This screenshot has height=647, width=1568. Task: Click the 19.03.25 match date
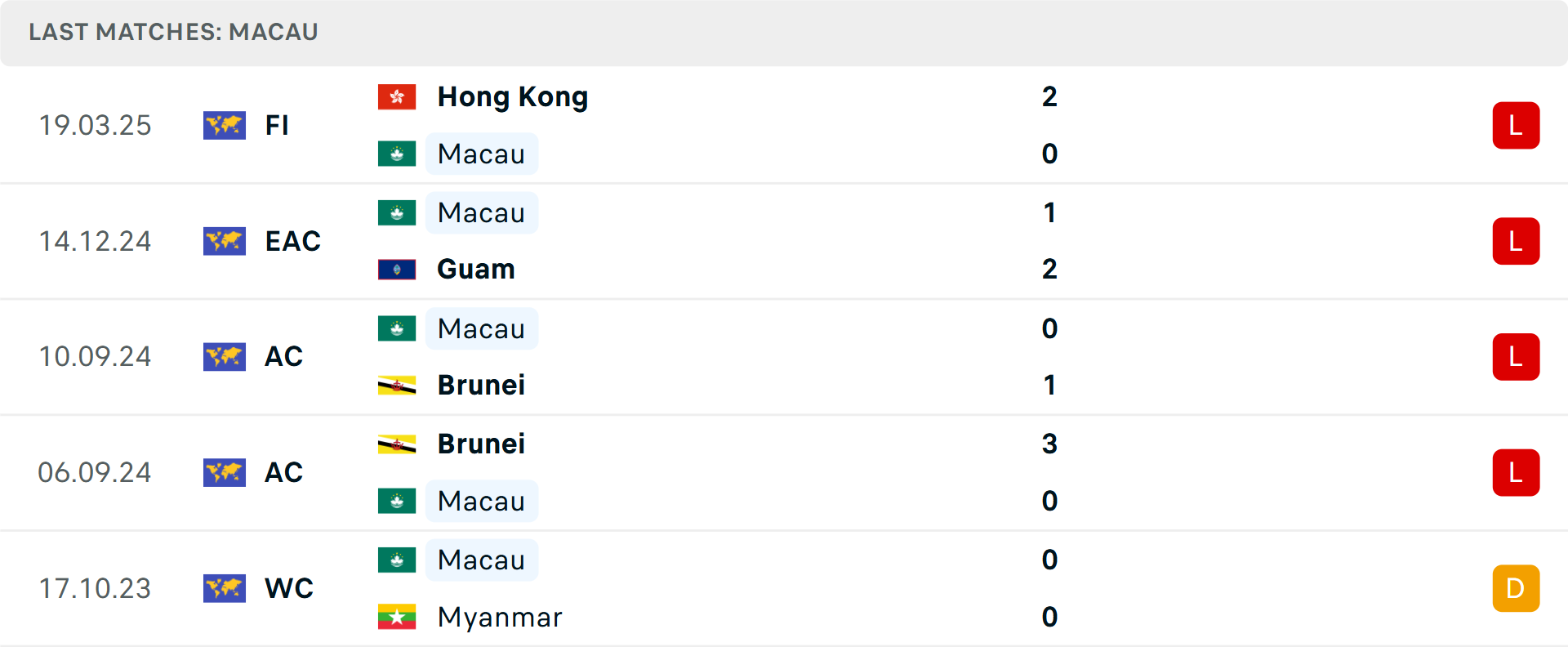tap(95, 126)
